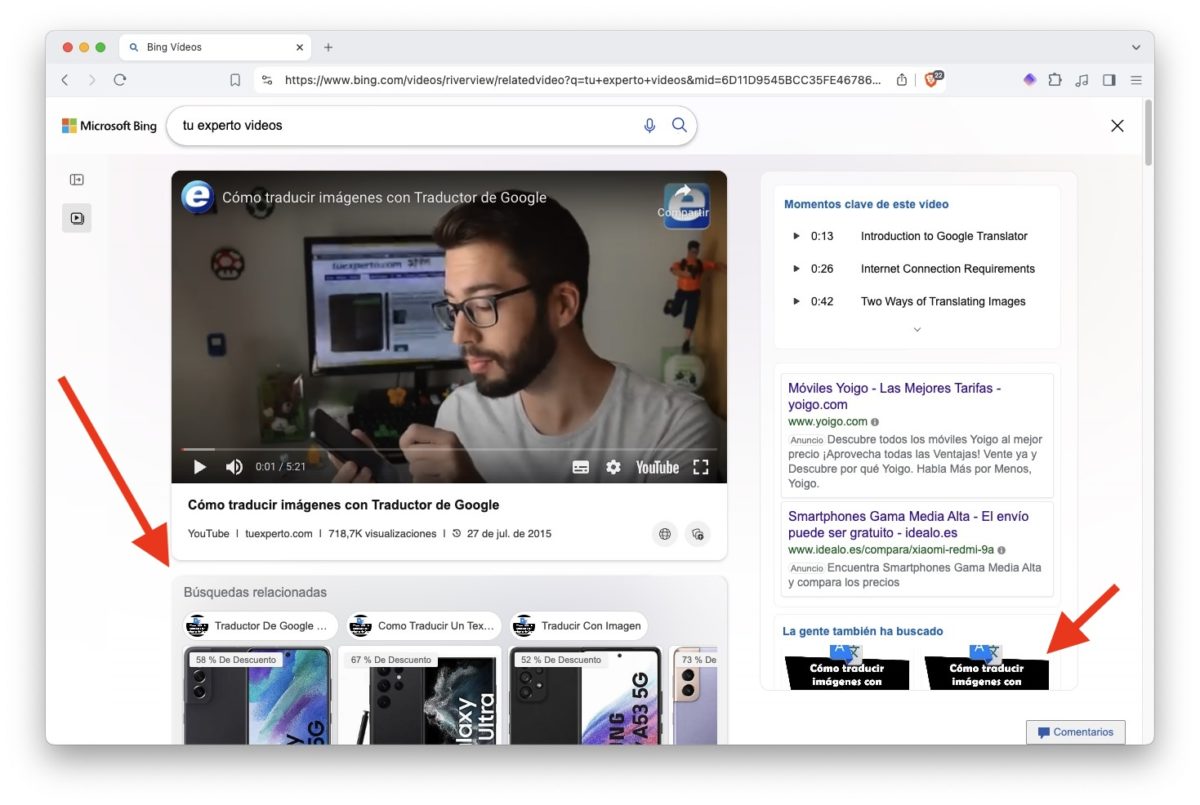Select the videos icon in the left sidebar
The image size is (1200, 805).
[77, 217]
